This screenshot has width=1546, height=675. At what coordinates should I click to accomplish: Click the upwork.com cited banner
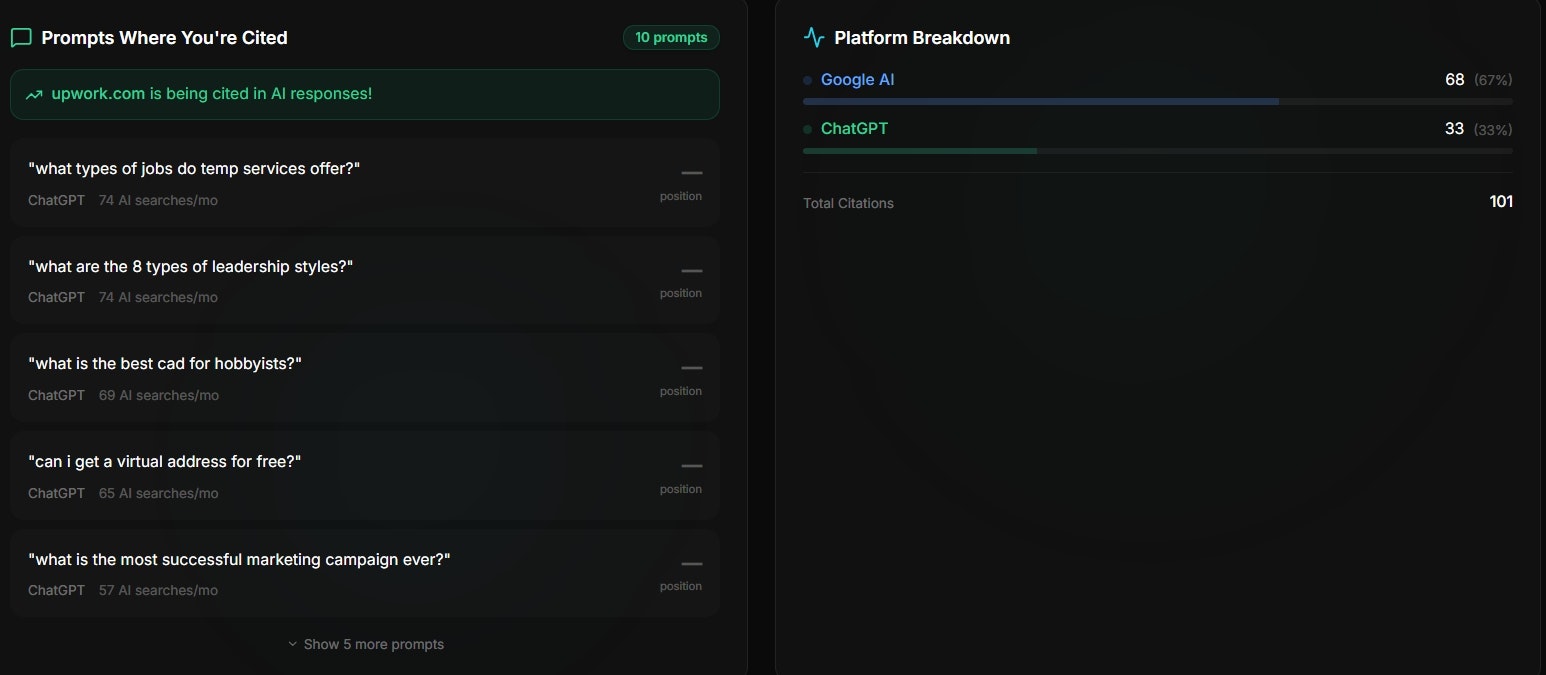pos(364,94)
